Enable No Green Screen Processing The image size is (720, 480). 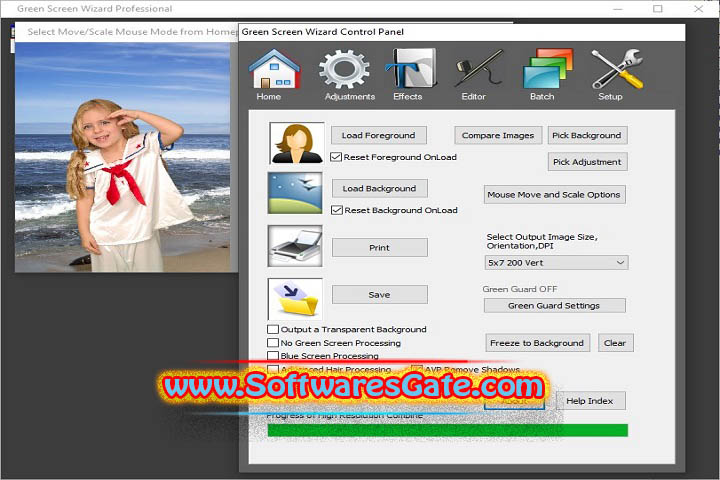273,343
